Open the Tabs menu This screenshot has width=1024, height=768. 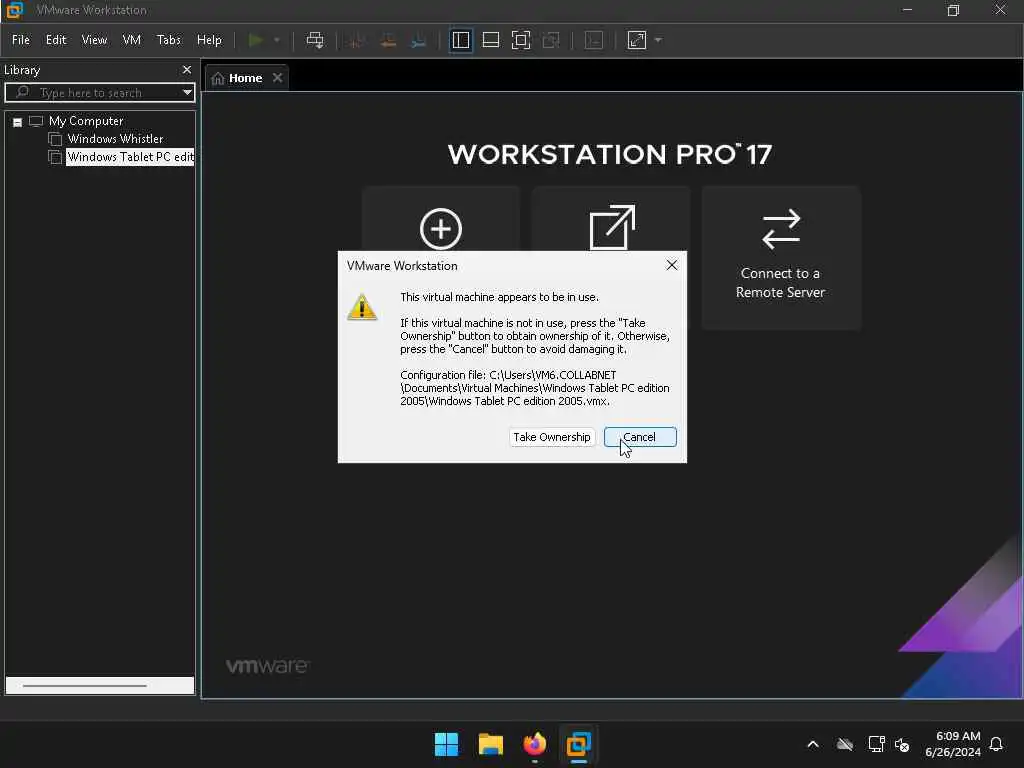pyautogui.click(x=168, y=40)
